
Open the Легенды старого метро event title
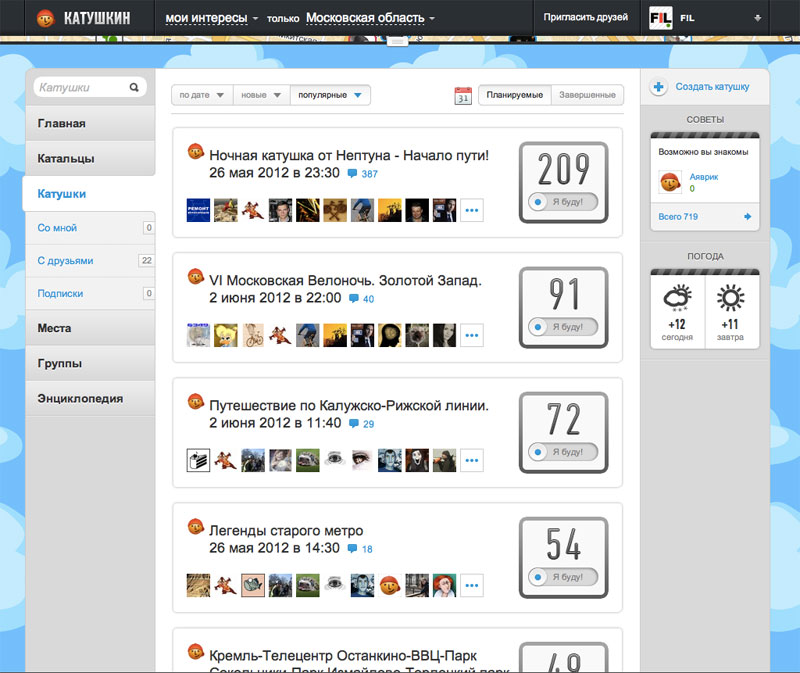[286, 530]
